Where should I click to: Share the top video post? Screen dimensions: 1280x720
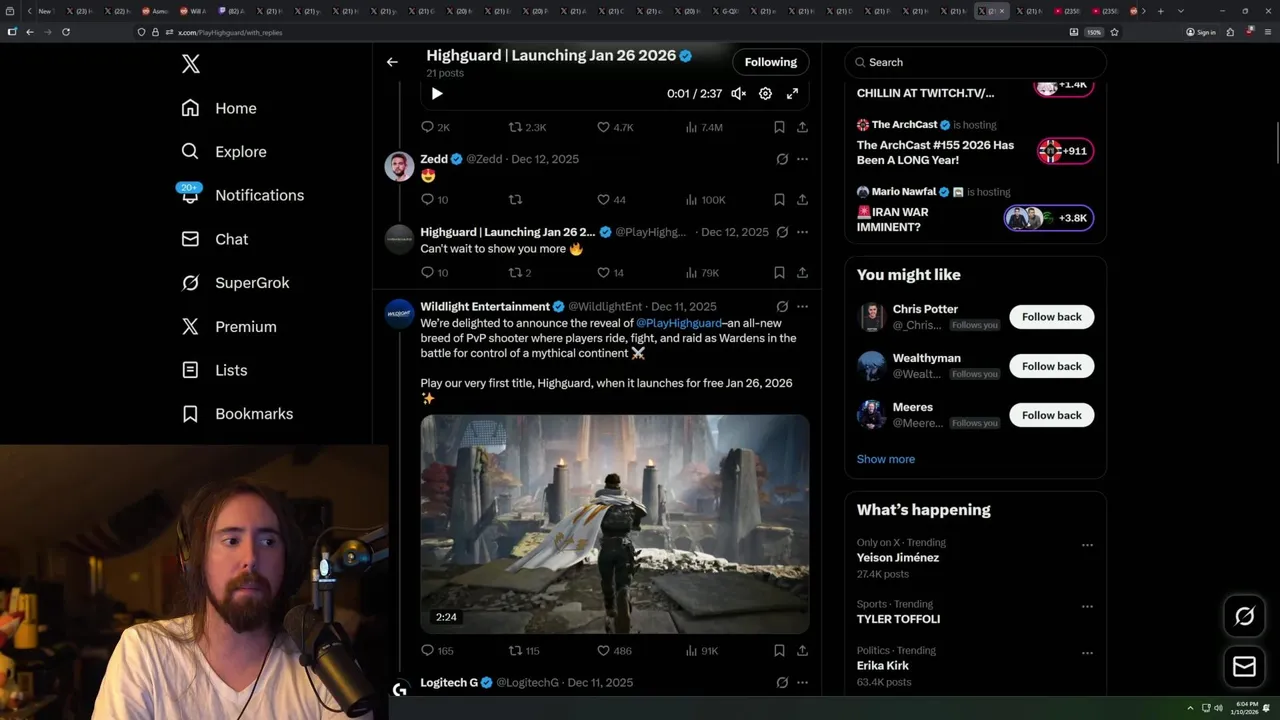(802, 127)
